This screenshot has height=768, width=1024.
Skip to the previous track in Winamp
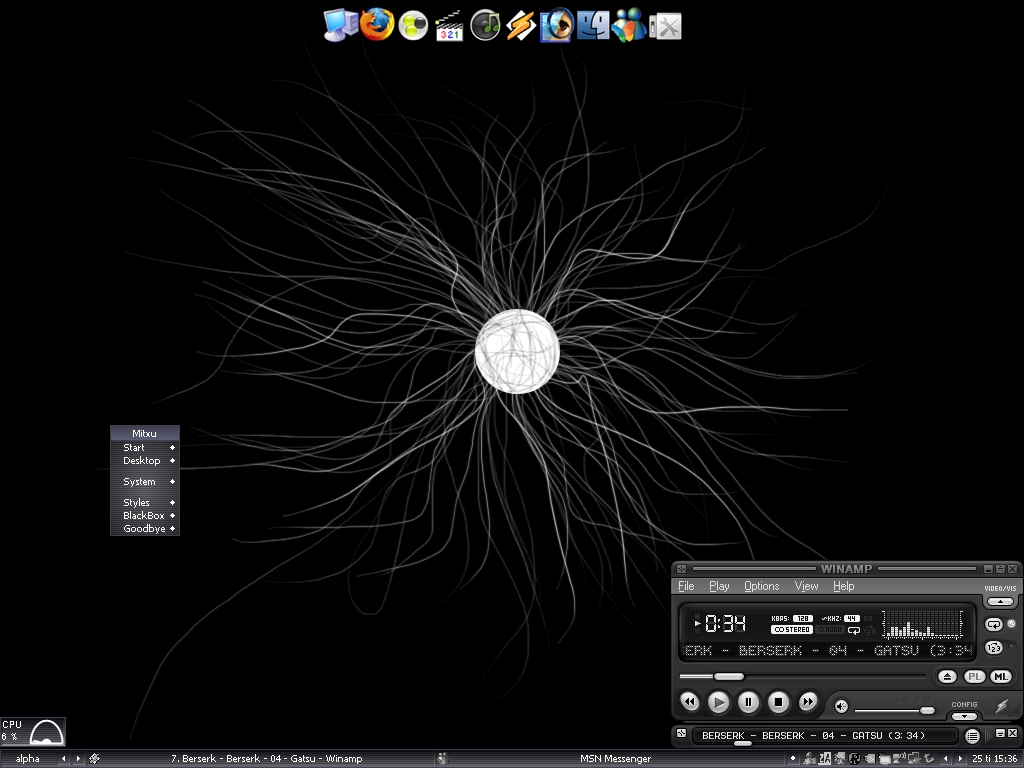tap(690, 702)
